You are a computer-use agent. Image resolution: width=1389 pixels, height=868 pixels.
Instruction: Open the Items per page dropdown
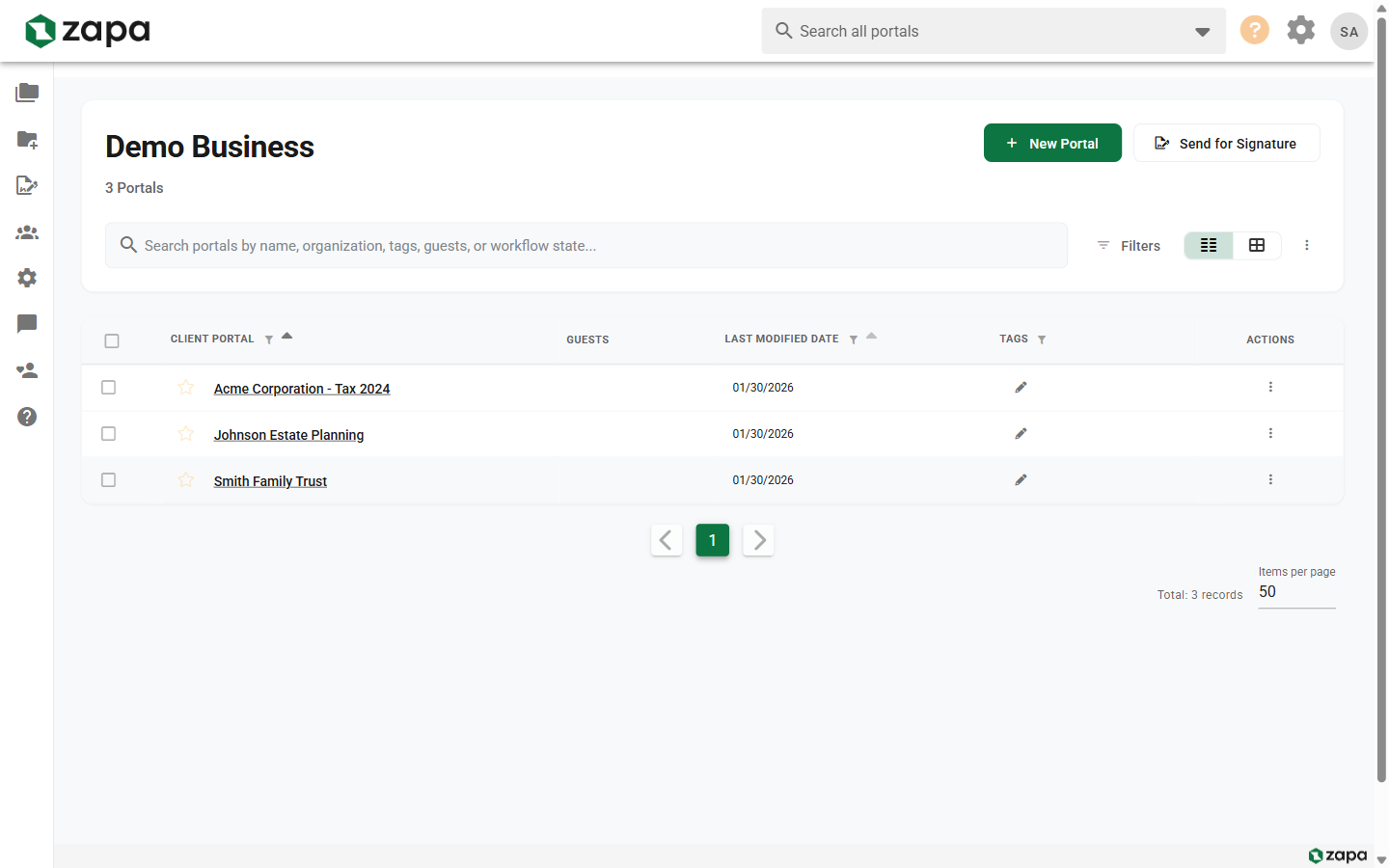point(1296,592)
